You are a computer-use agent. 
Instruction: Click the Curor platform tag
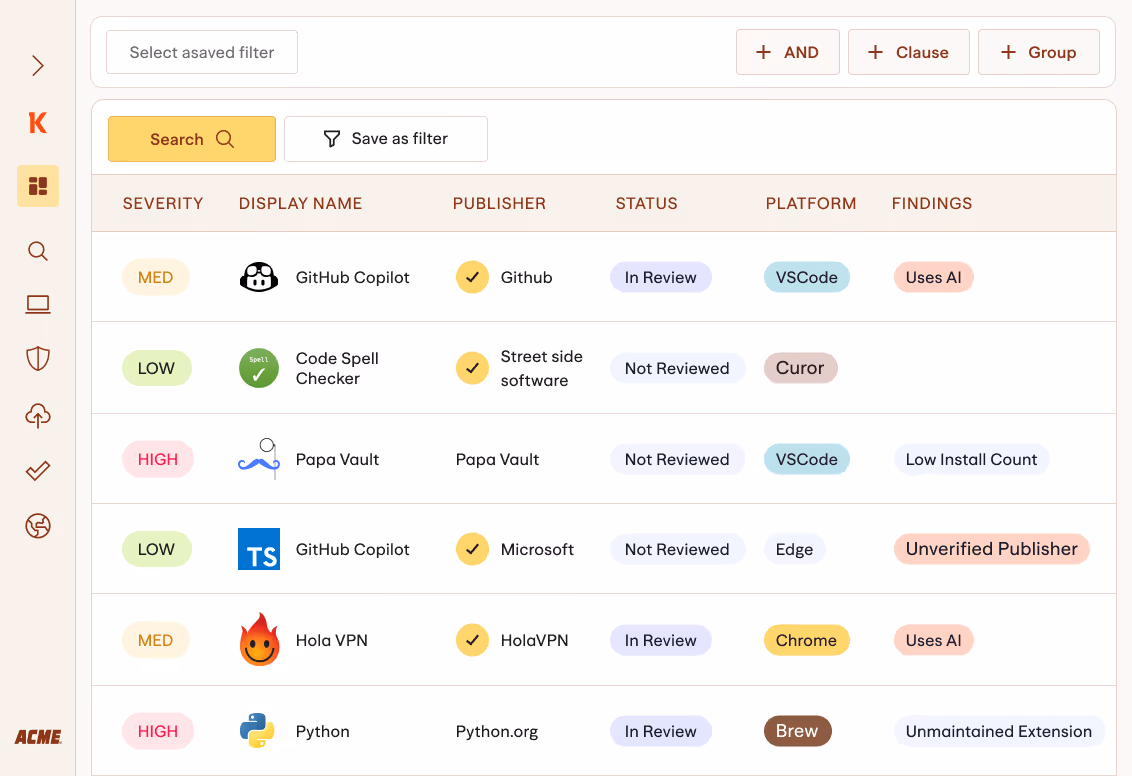[x=800, y=368]
